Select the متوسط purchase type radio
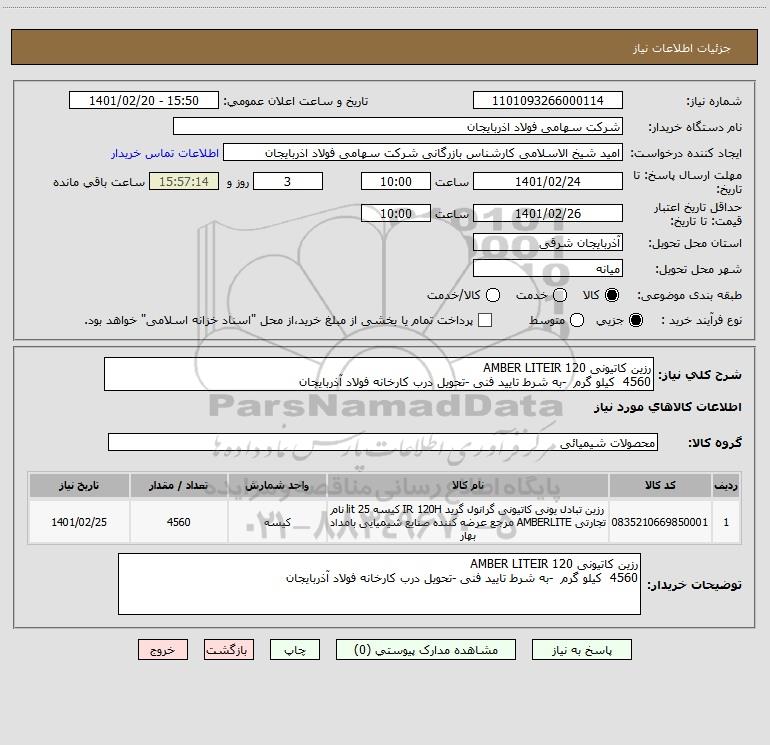 point(577,320)
